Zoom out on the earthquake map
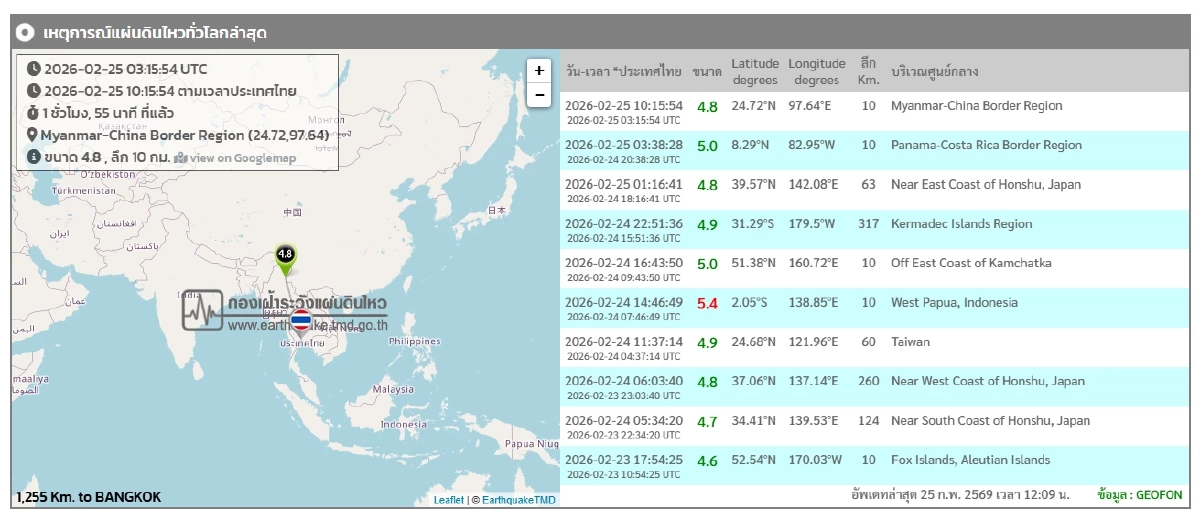 pos(539,95)
